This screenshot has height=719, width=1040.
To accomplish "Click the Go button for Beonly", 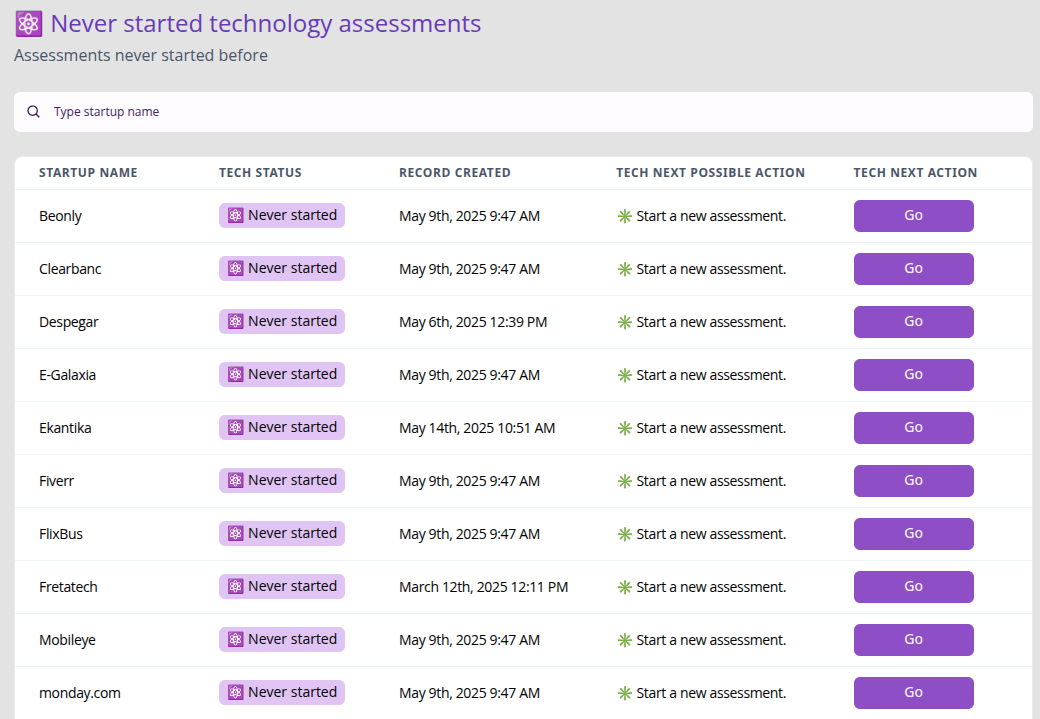I will 913,216.
